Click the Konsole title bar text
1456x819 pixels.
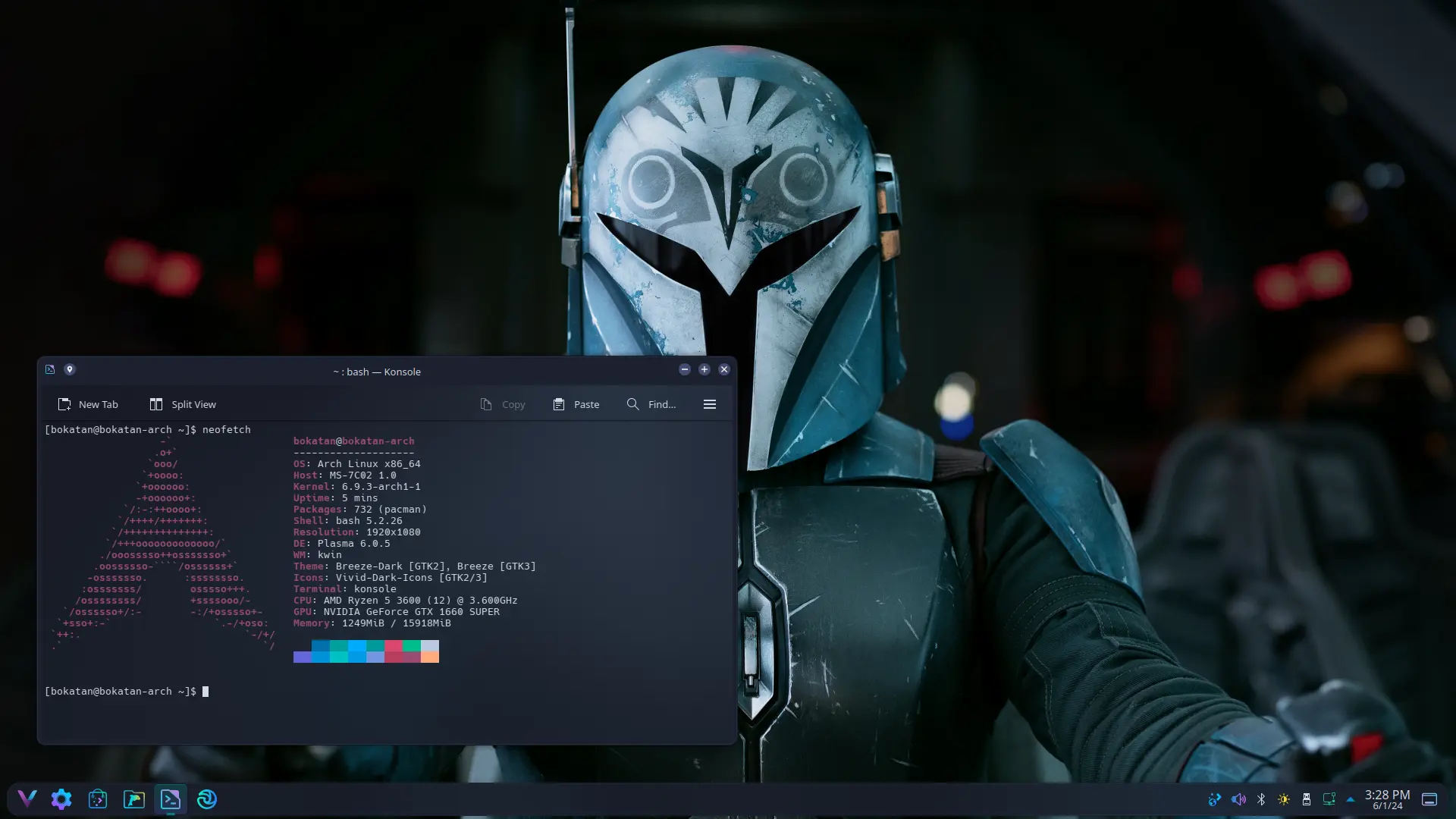(377, 372)
